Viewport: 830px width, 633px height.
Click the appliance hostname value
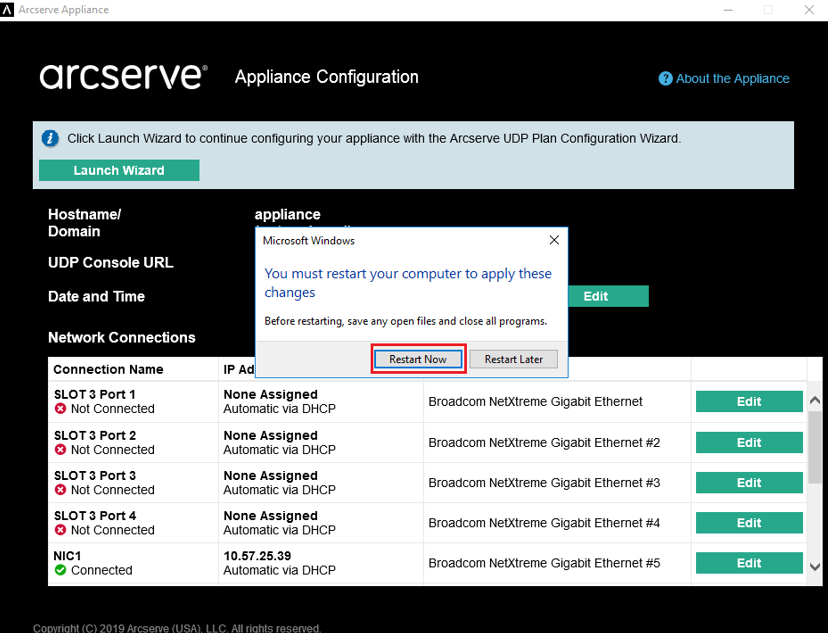click(287, 214)
